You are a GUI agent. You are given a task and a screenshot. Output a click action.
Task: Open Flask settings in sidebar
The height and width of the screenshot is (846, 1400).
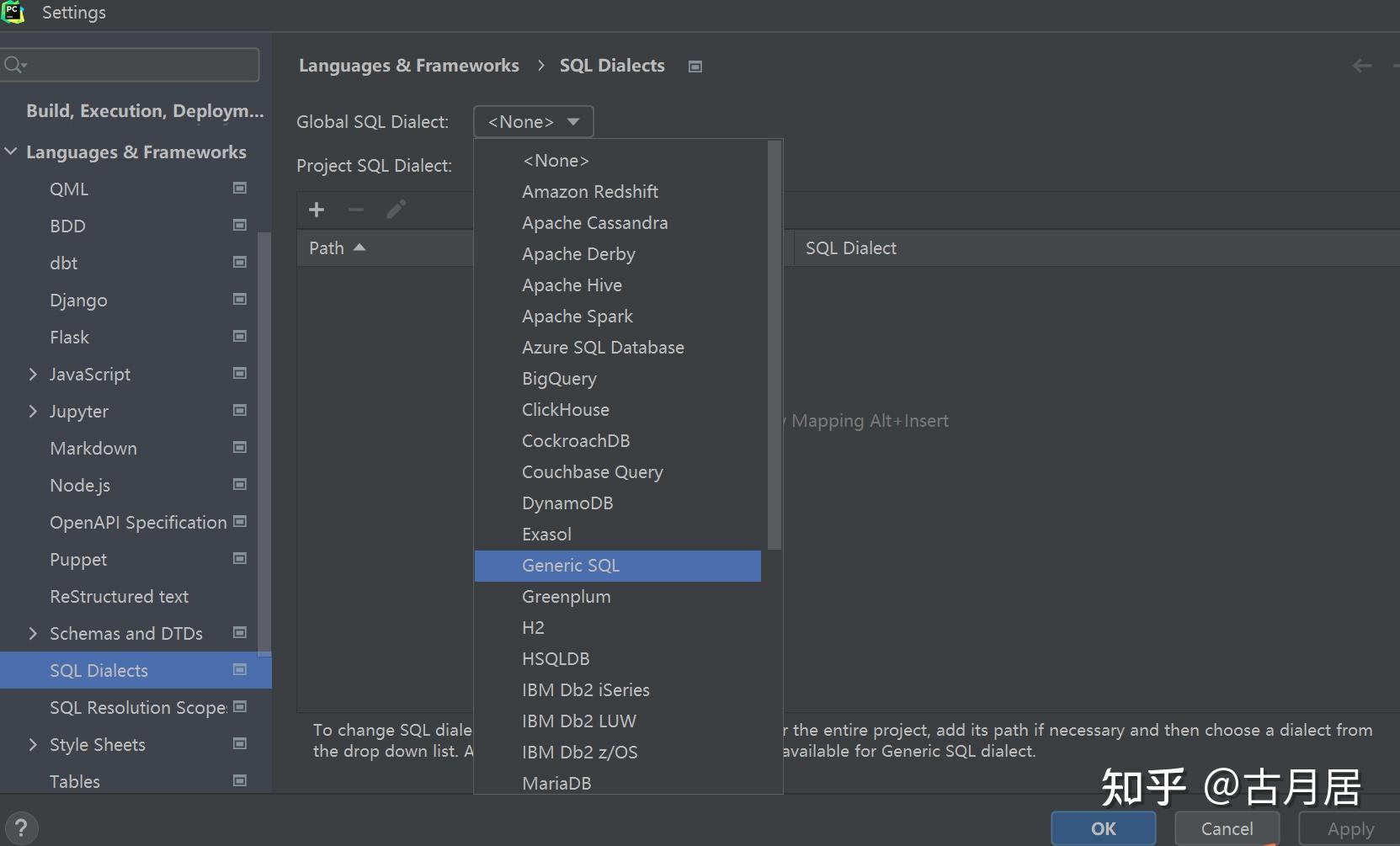69,338
